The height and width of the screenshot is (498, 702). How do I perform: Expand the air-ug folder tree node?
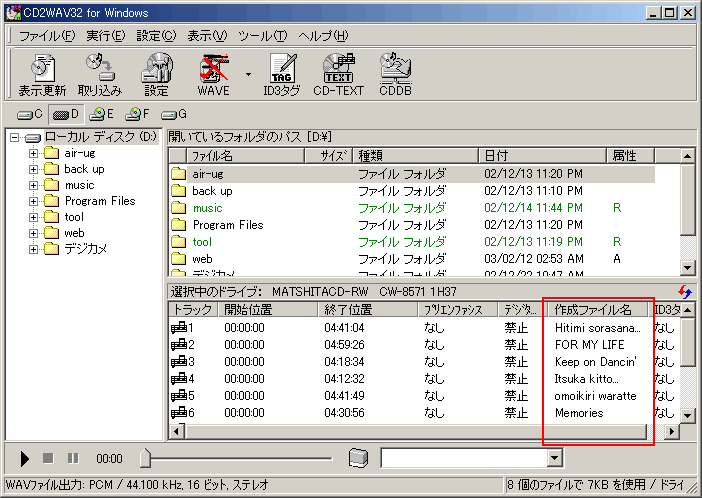34,153
